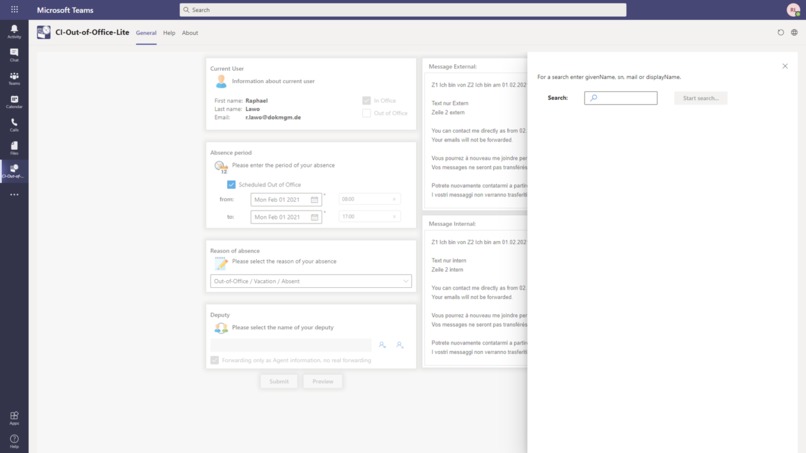
Task: Switch to the About tab
Action: pyautogui.click(x=190, y=33)
